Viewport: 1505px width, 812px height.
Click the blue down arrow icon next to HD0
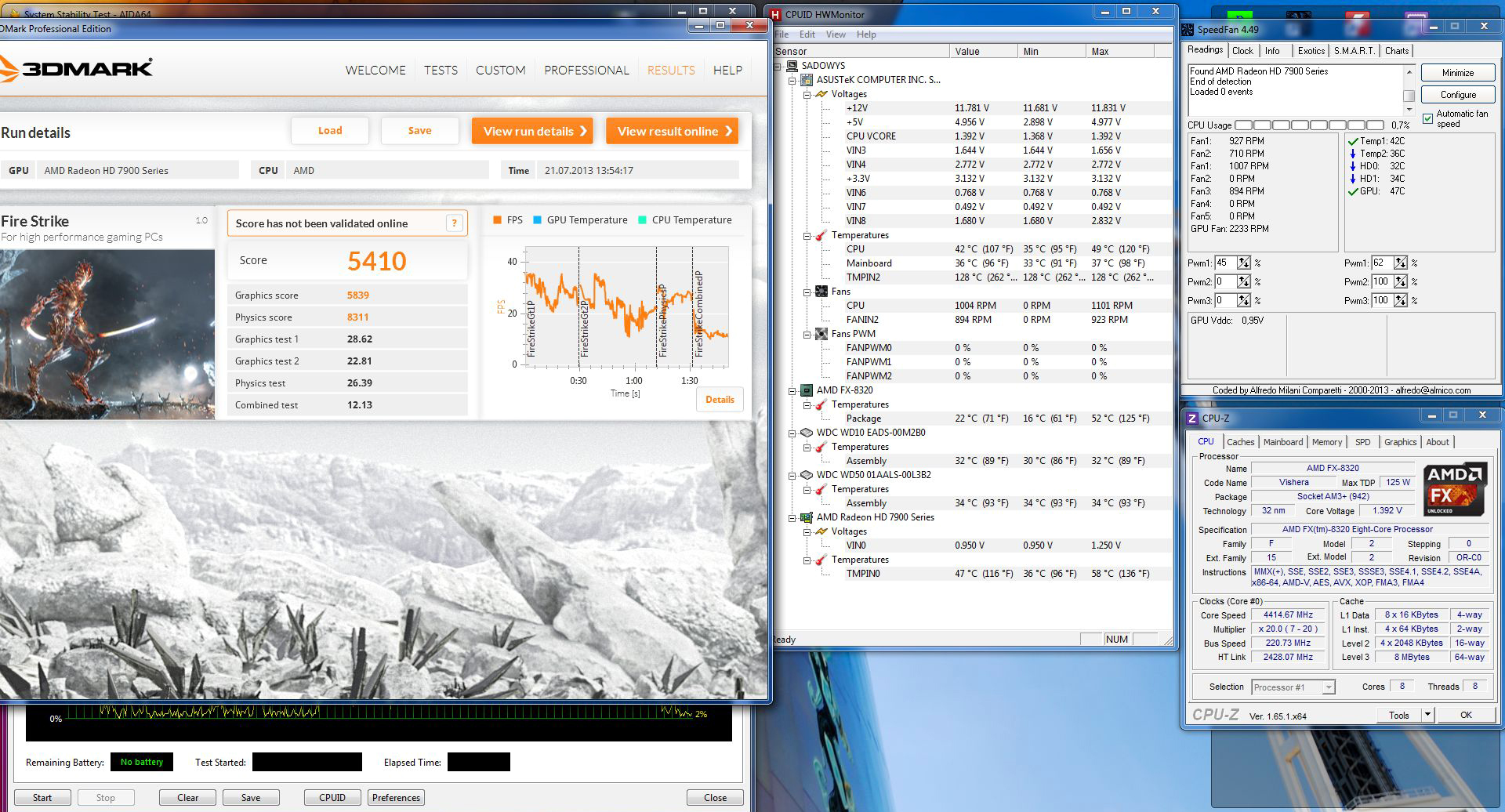click(x=1352, y=166)
